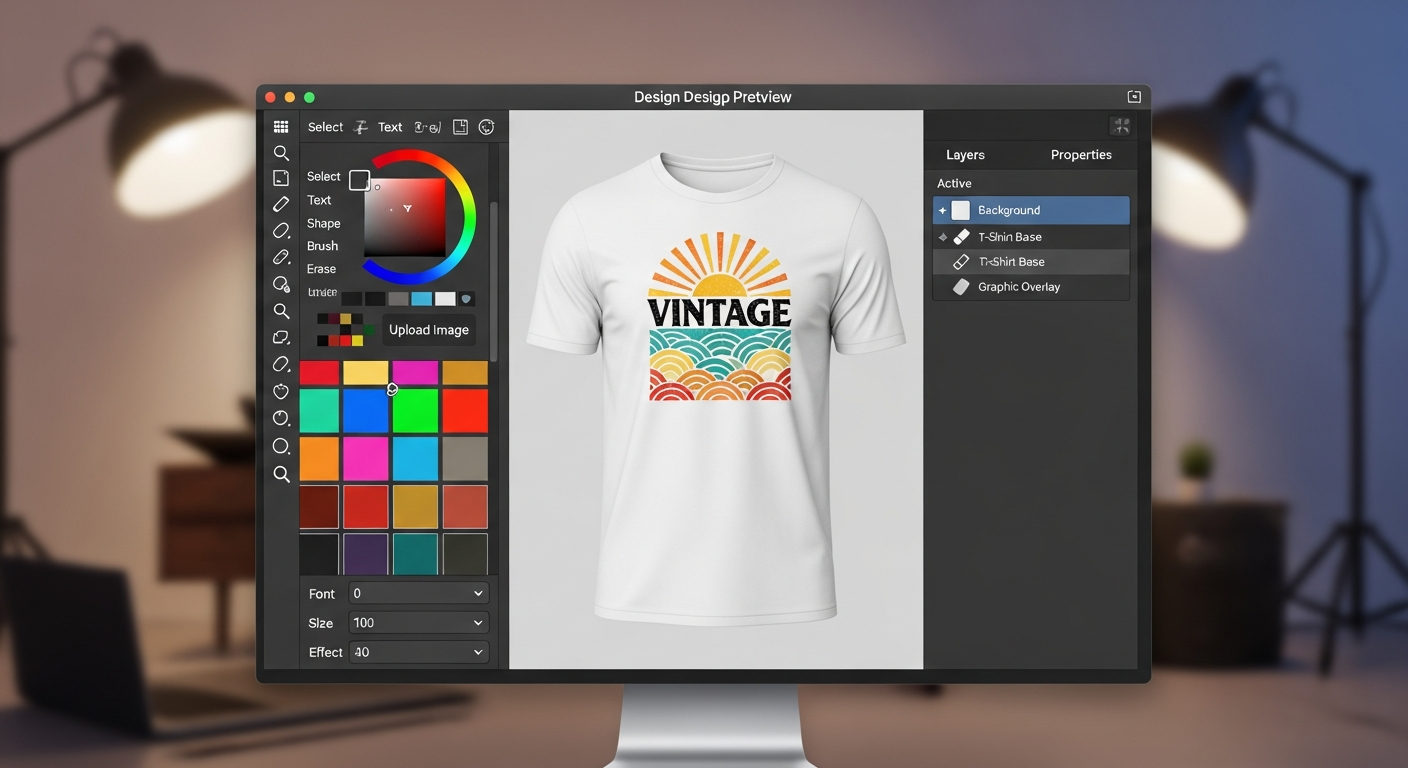Pick the magenta color swatch
This screenshot has width=1408, height=768.
(414, 372)
